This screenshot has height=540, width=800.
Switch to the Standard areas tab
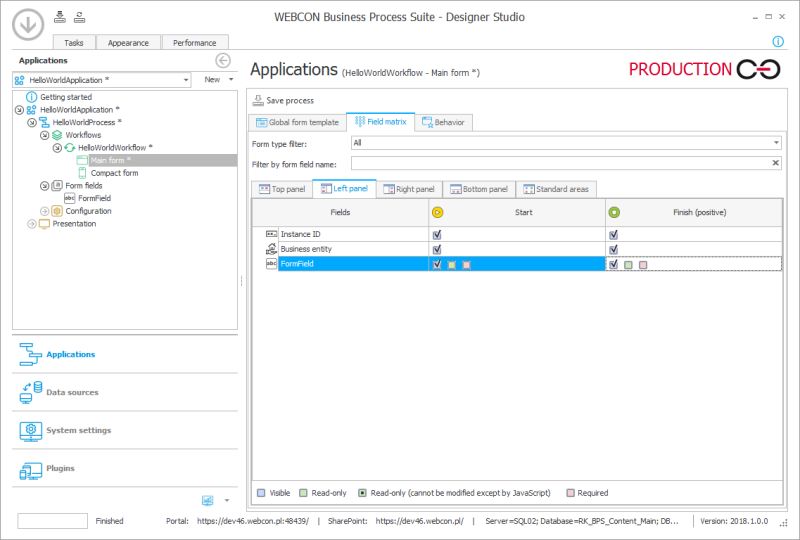[x=556, y=189]
